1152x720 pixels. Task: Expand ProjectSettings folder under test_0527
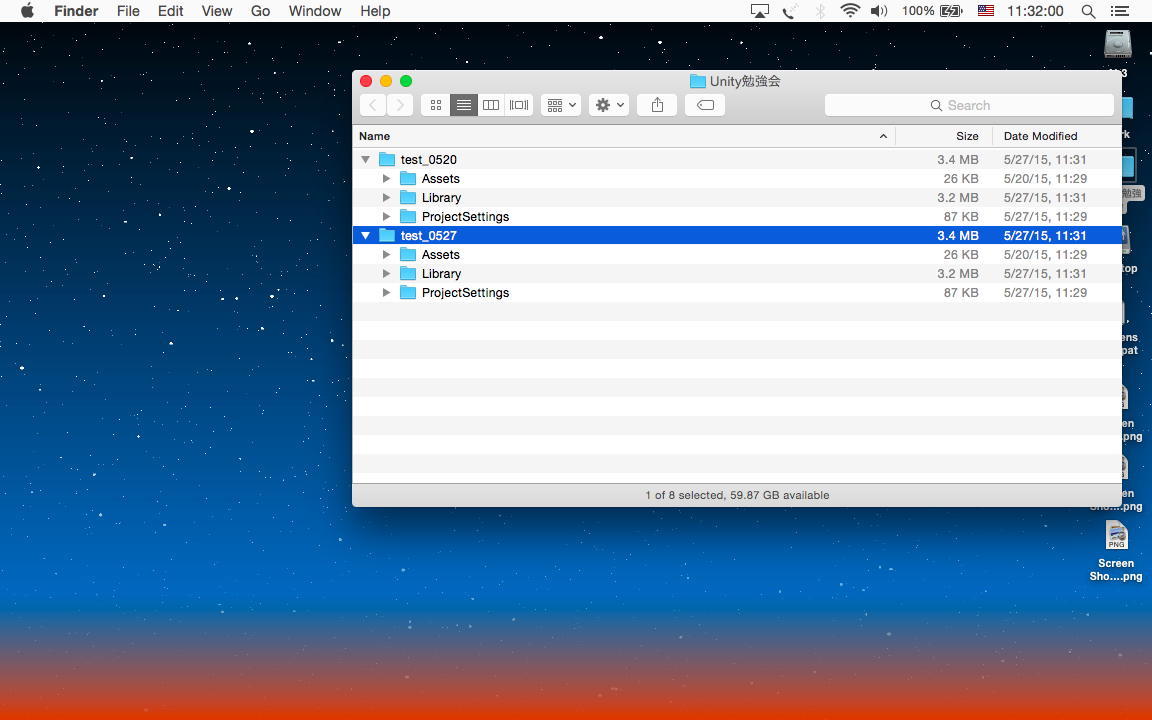point(387,293)
